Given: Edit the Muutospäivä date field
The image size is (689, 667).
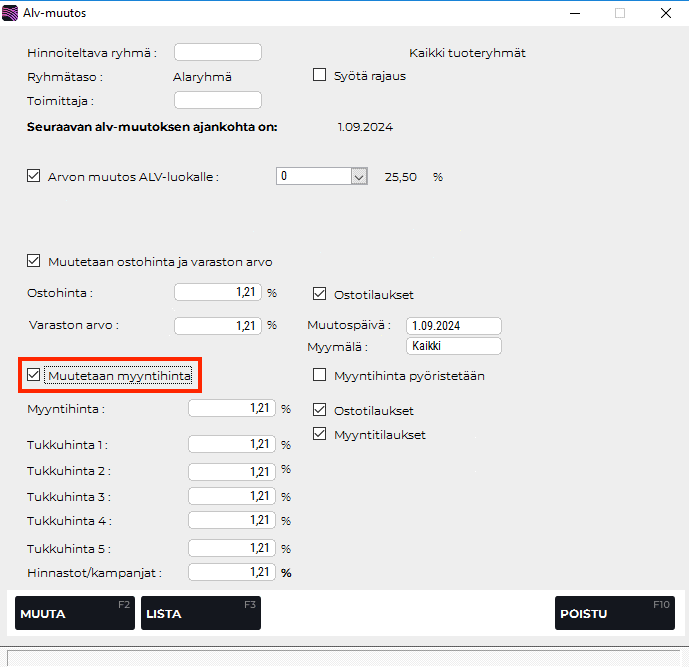Looking at the screenshot, I should click(453, 326).
